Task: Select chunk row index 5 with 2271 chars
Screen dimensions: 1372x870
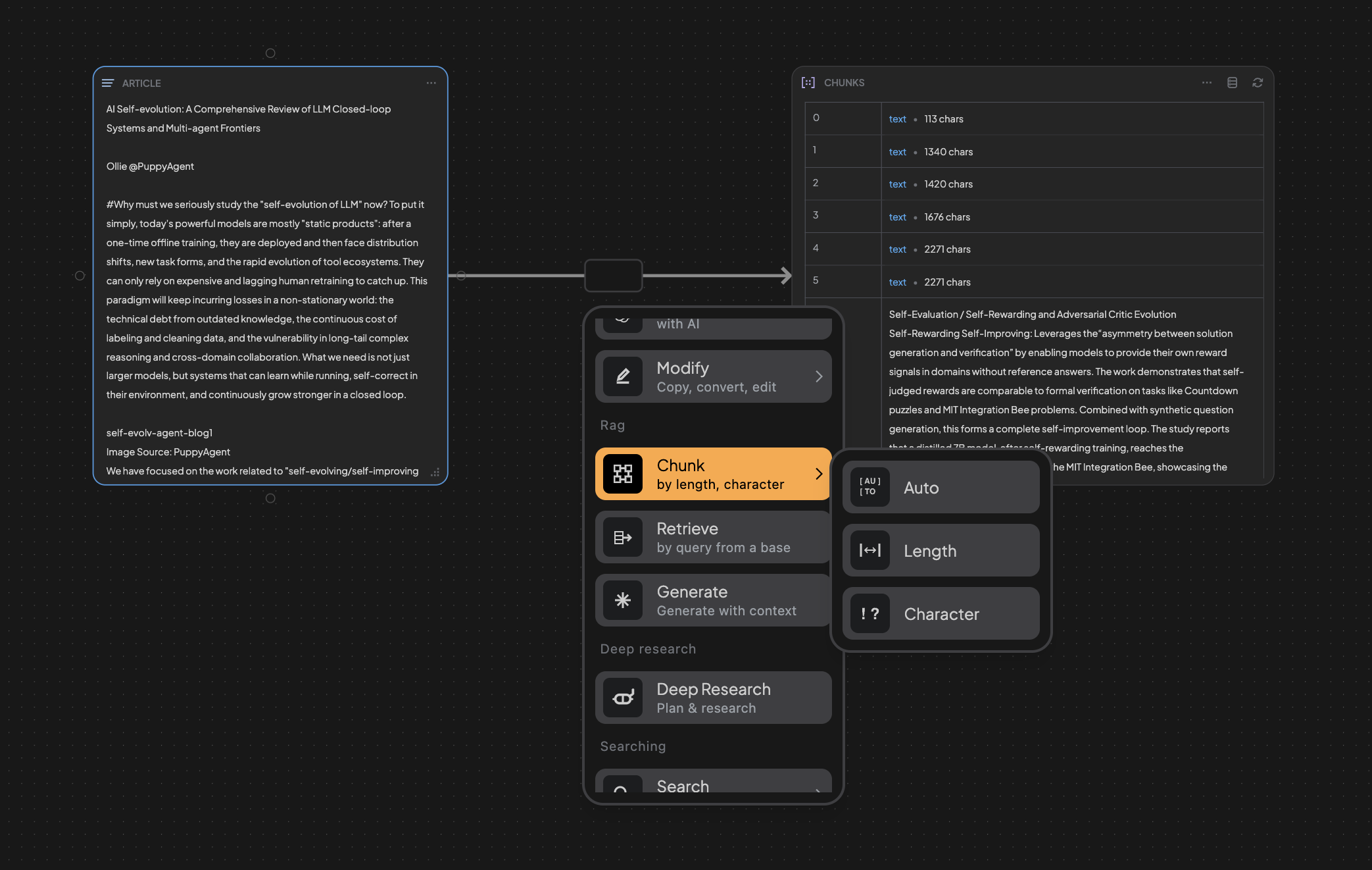Action: [1034, 282]
